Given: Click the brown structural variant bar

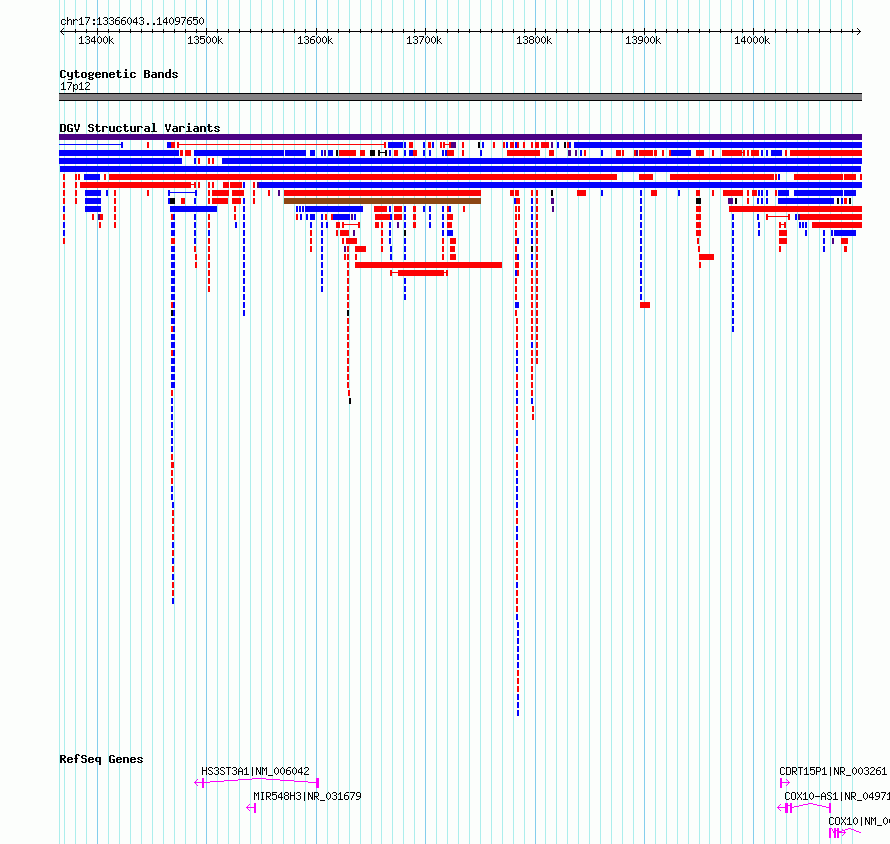Looking at the screenshot, I should click(383, 201).
